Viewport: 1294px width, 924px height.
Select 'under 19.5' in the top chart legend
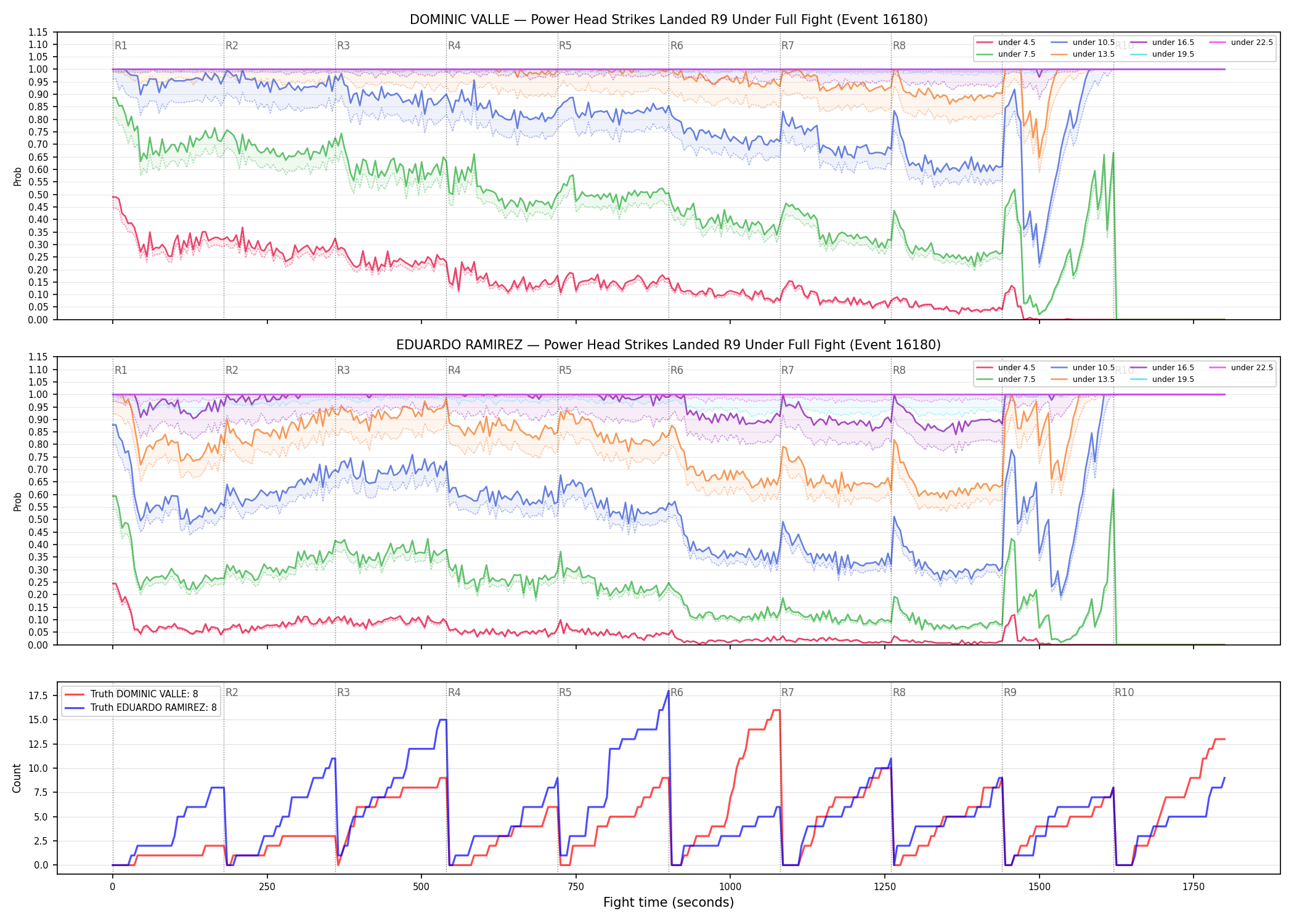click(x=1173, y=54)
